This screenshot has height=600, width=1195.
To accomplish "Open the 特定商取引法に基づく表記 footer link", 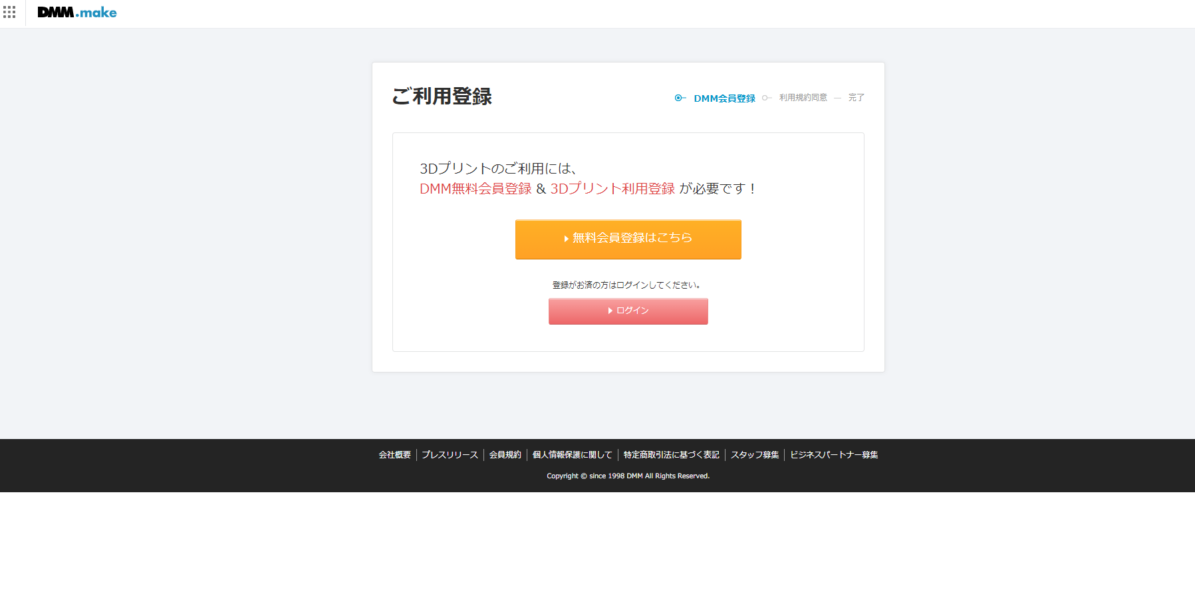I will click(x=671, y=455).
